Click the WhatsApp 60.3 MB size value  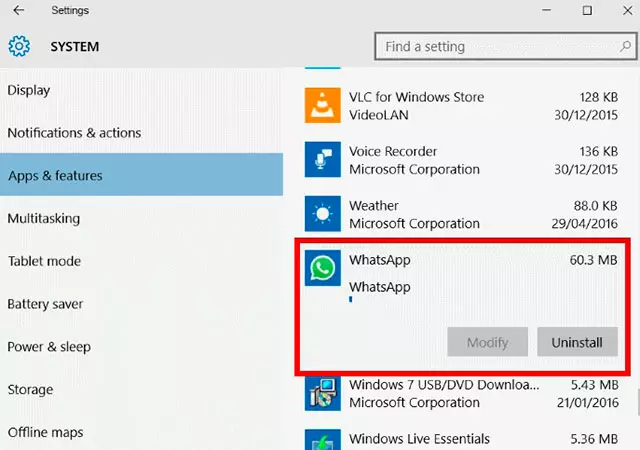click(x=593, y=260)
